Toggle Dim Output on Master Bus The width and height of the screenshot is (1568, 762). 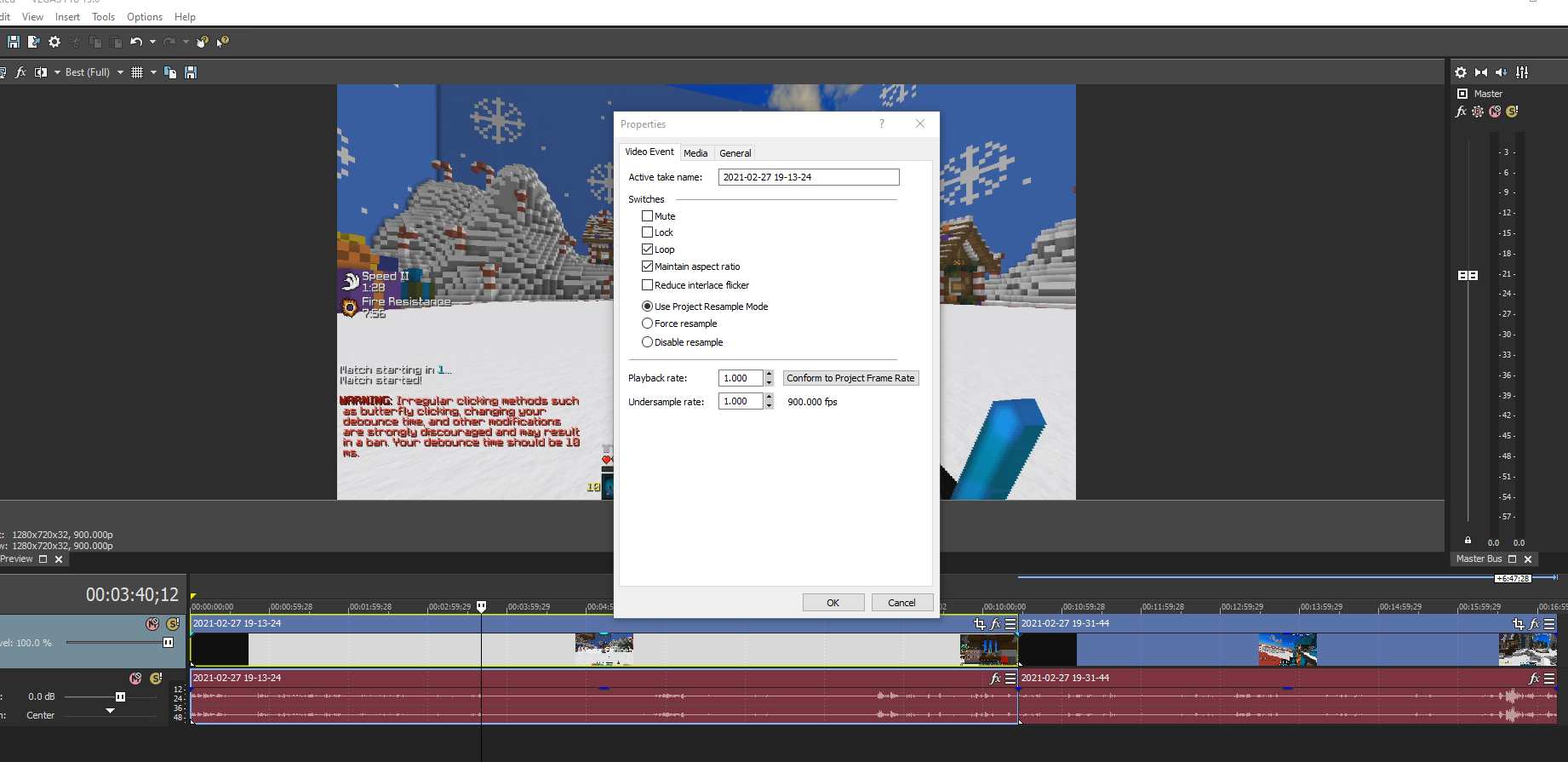point(1502,72)
